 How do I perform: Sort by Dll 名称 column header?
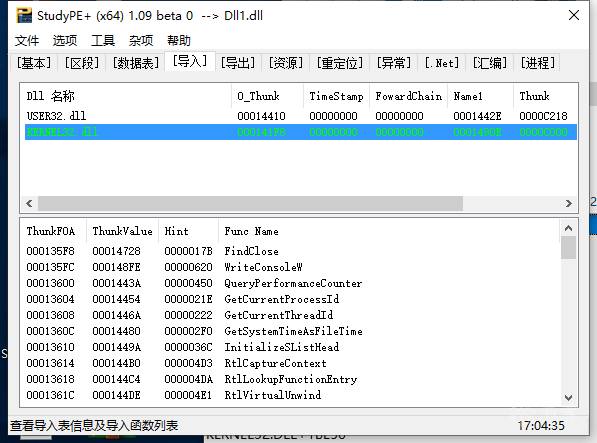(x=126, y=96)
